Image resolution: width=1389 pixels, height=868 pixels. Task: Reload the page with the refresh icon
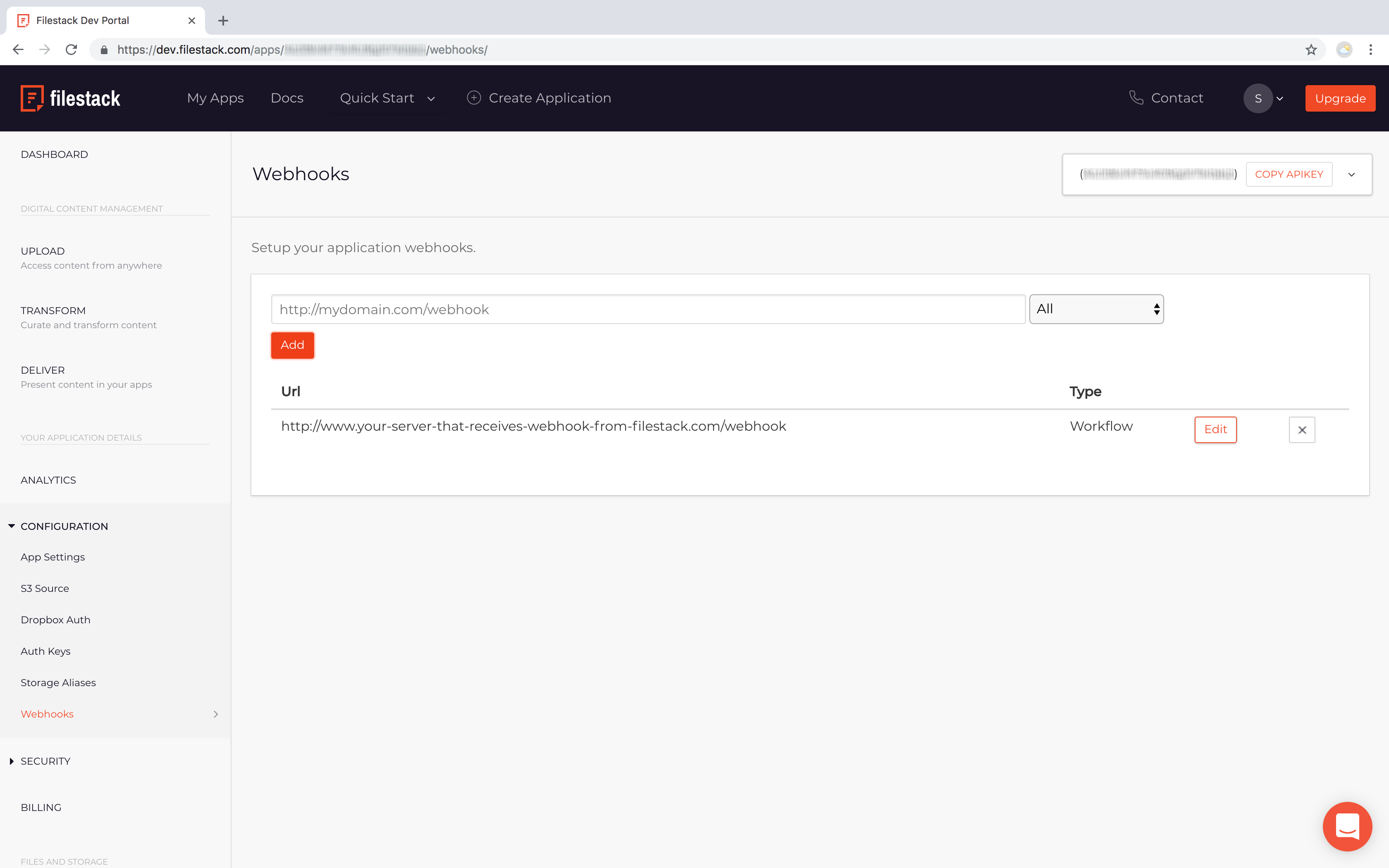click(x=71, y=50)
